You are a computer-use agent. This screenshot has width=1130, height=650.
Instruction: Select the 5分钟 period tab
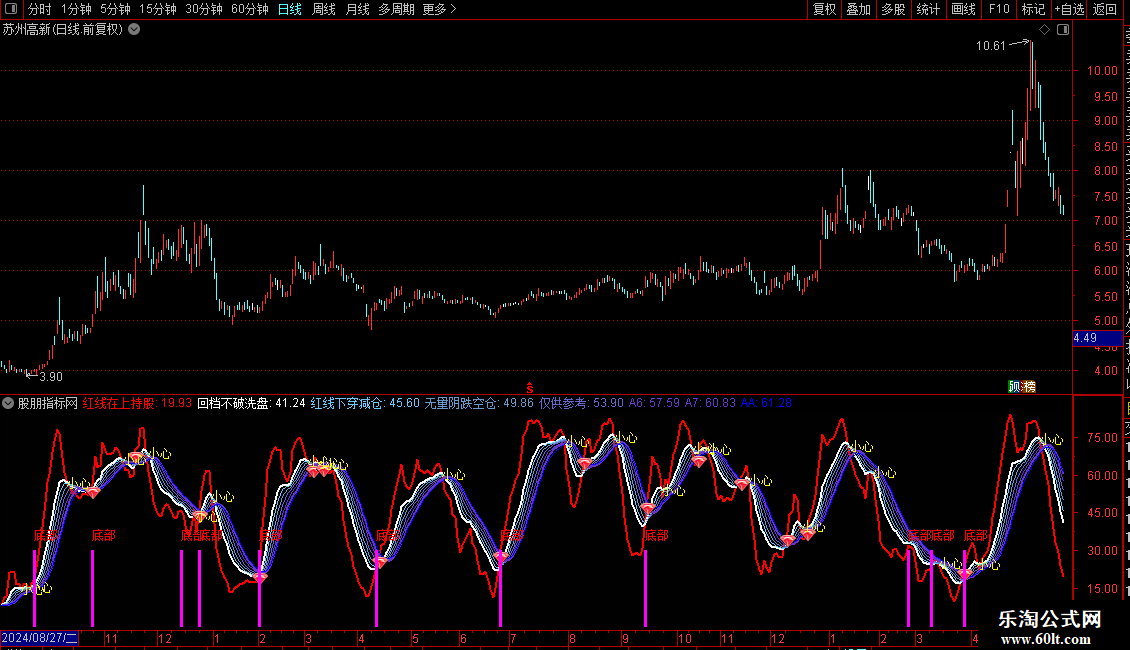coord(115,9)
